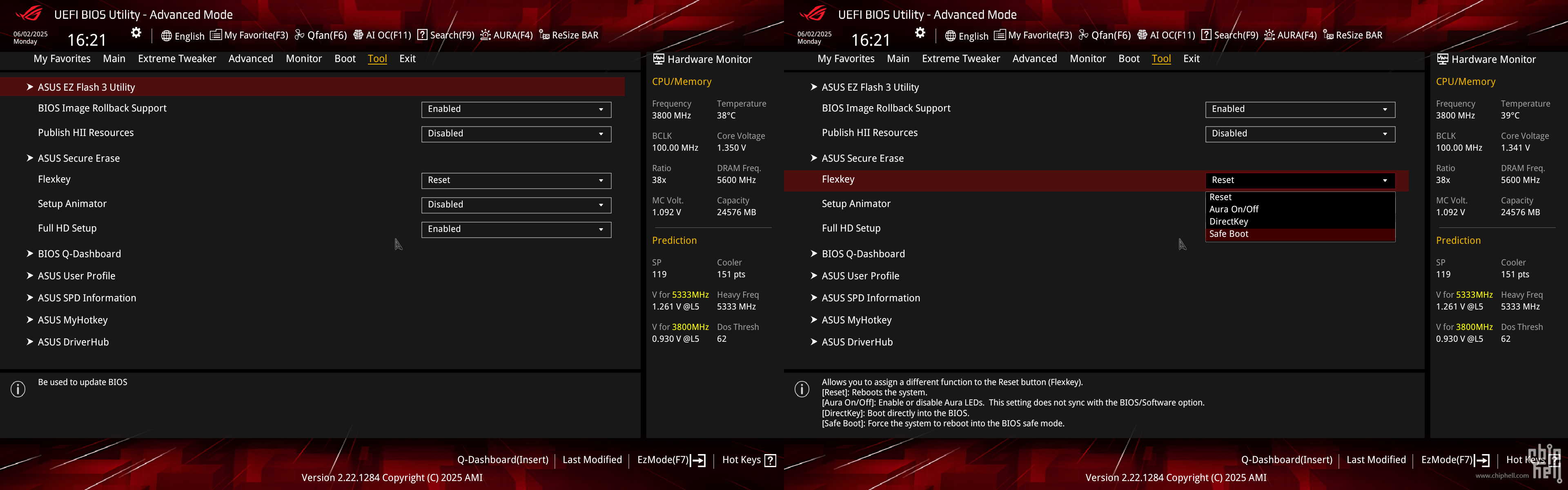Image resolution: width=1568 pixels, height=490 pixels.
Task: Click ASUS DriverHub entry in left screen
Action: click(x=73, y=342)
